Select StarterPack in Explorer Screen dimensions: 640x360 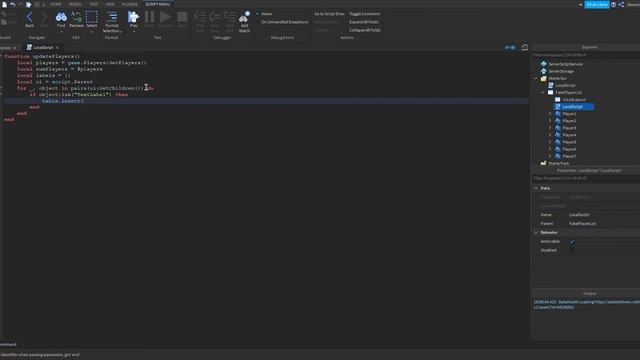point(558,163)
